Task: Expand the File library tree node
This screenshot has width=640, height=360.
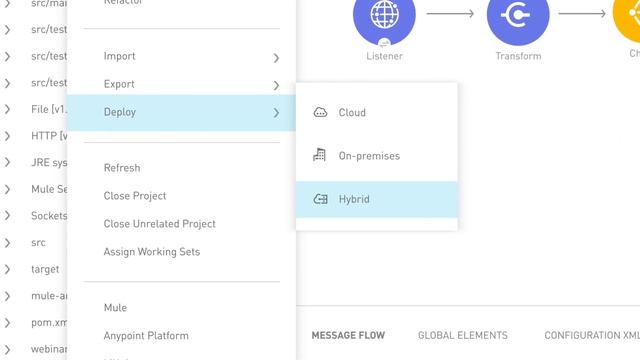Action: tap(7, 109)
